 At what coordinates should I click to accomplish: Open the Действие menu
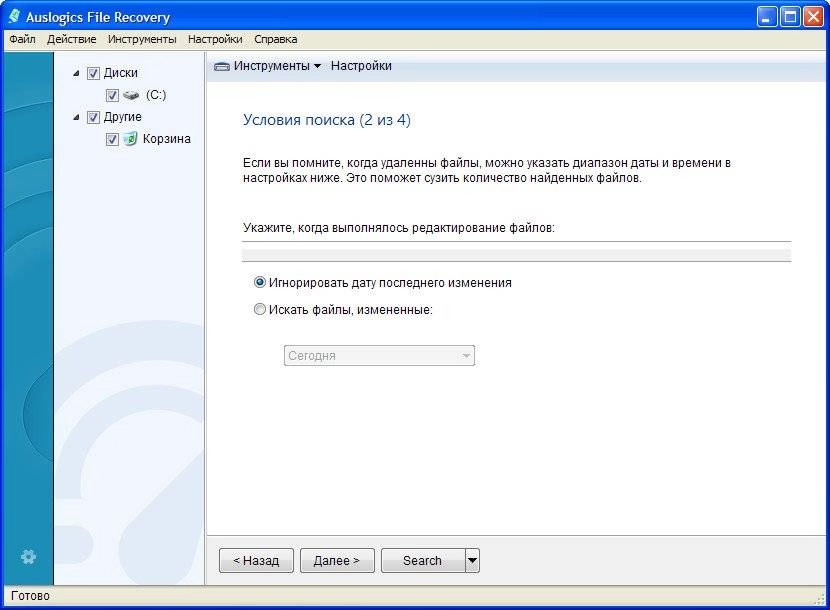point(71,39)
